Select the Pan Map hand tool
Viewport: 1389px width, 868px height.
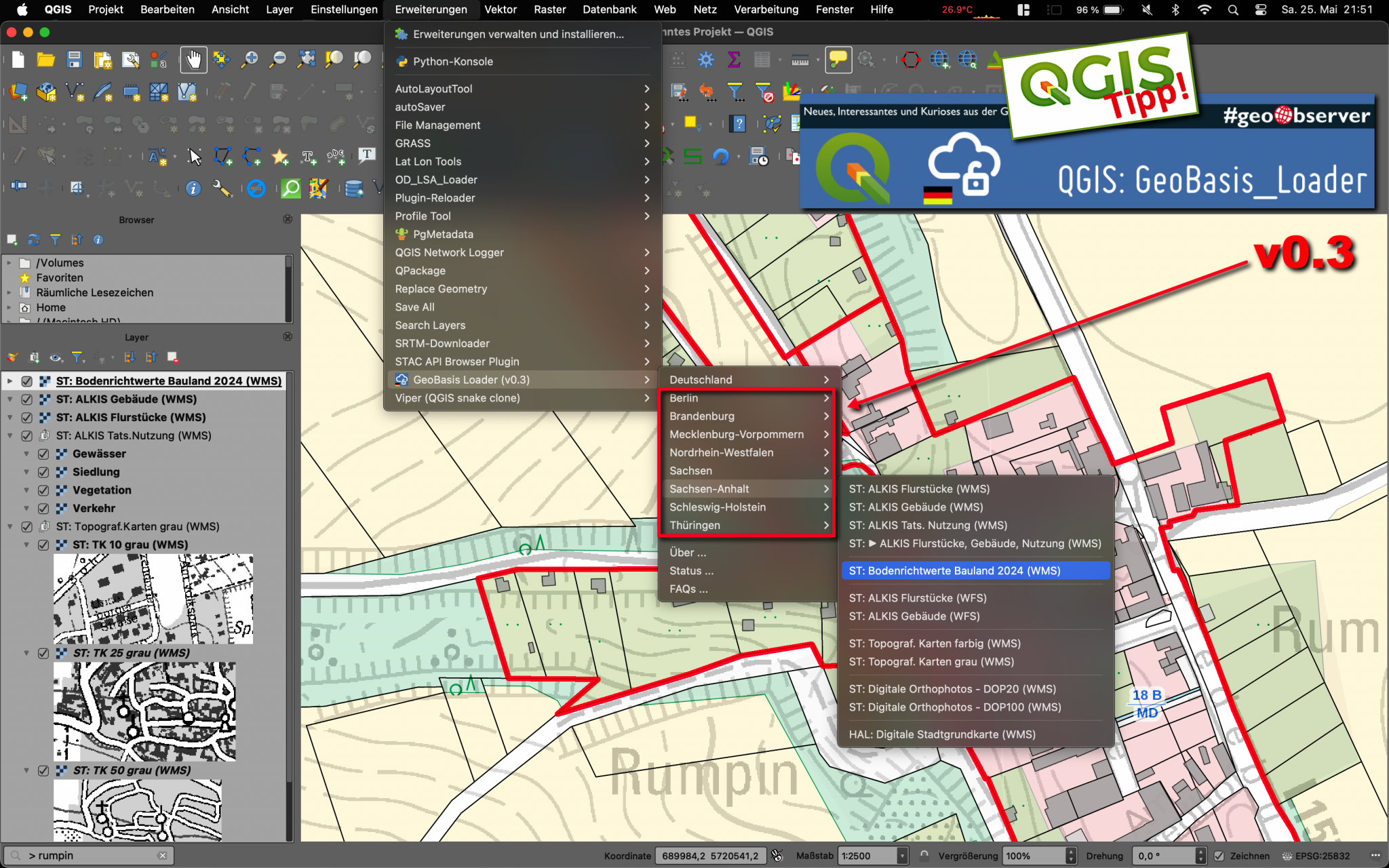click(193, 60)
